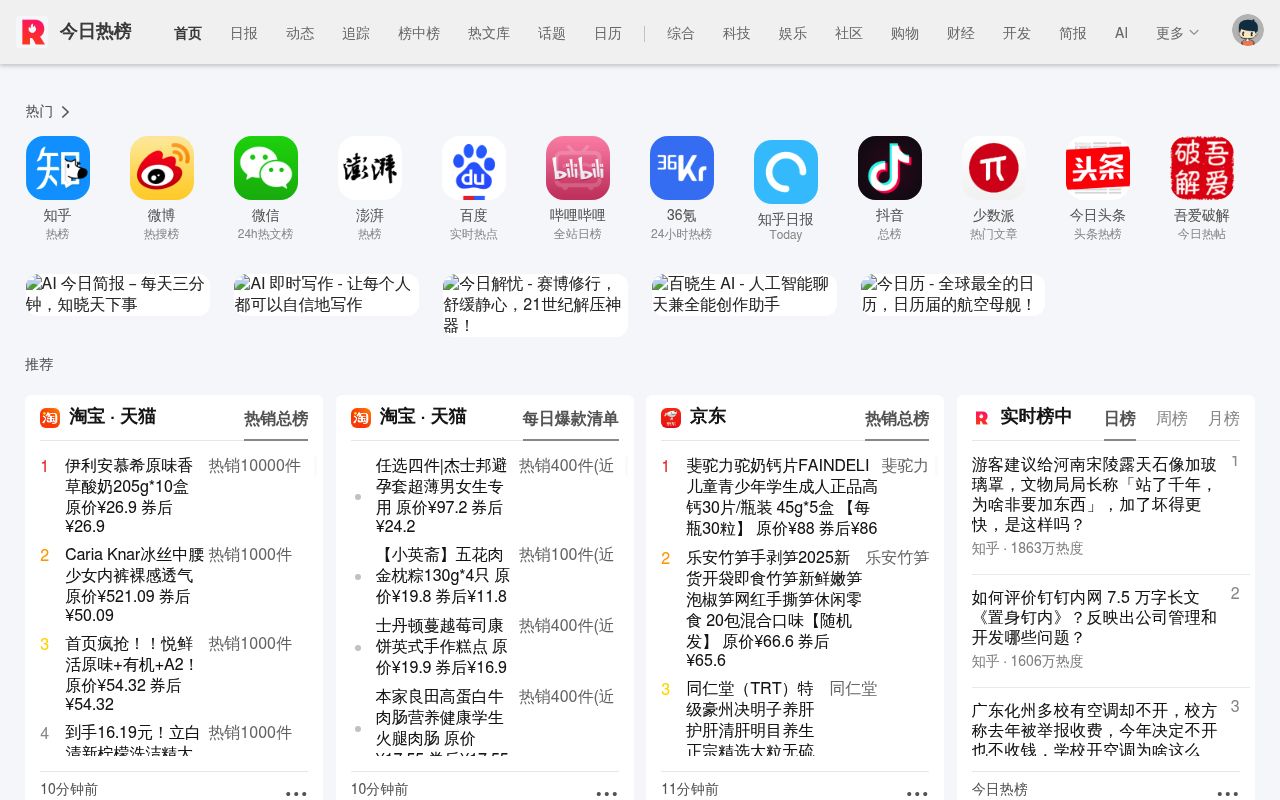Open AI 今日简报 banner
The width and height of the screenshot is (1280, 800).
(118, 295)
